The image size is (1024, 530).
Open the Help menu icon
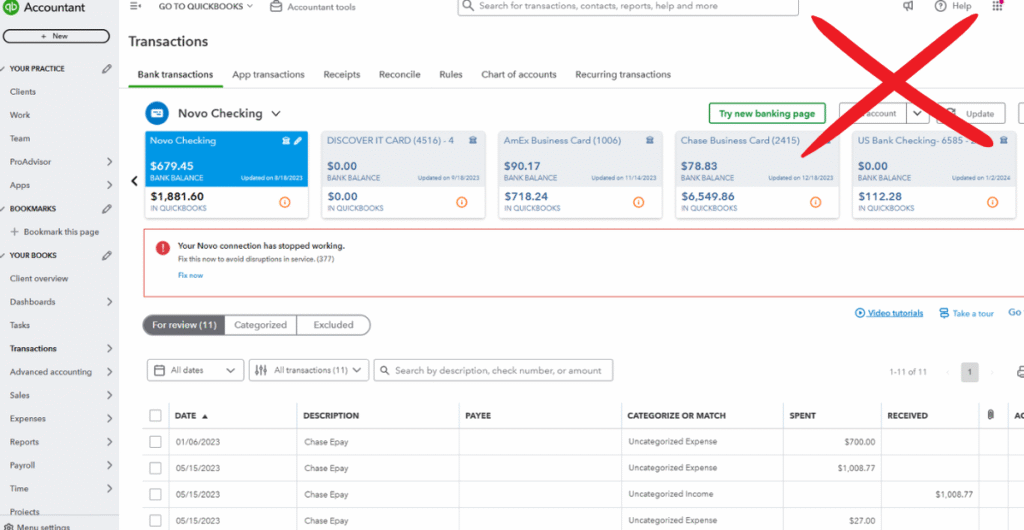(940, 6)
